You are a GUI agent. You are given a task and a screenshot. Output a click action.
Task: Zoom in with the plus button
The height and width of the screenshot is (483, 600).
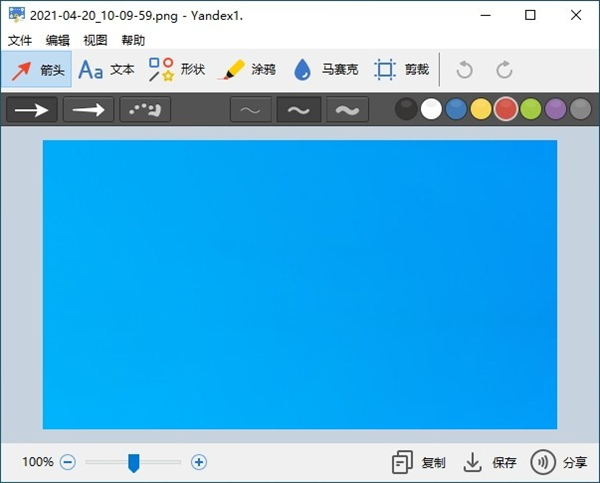[x=199, y=462]
